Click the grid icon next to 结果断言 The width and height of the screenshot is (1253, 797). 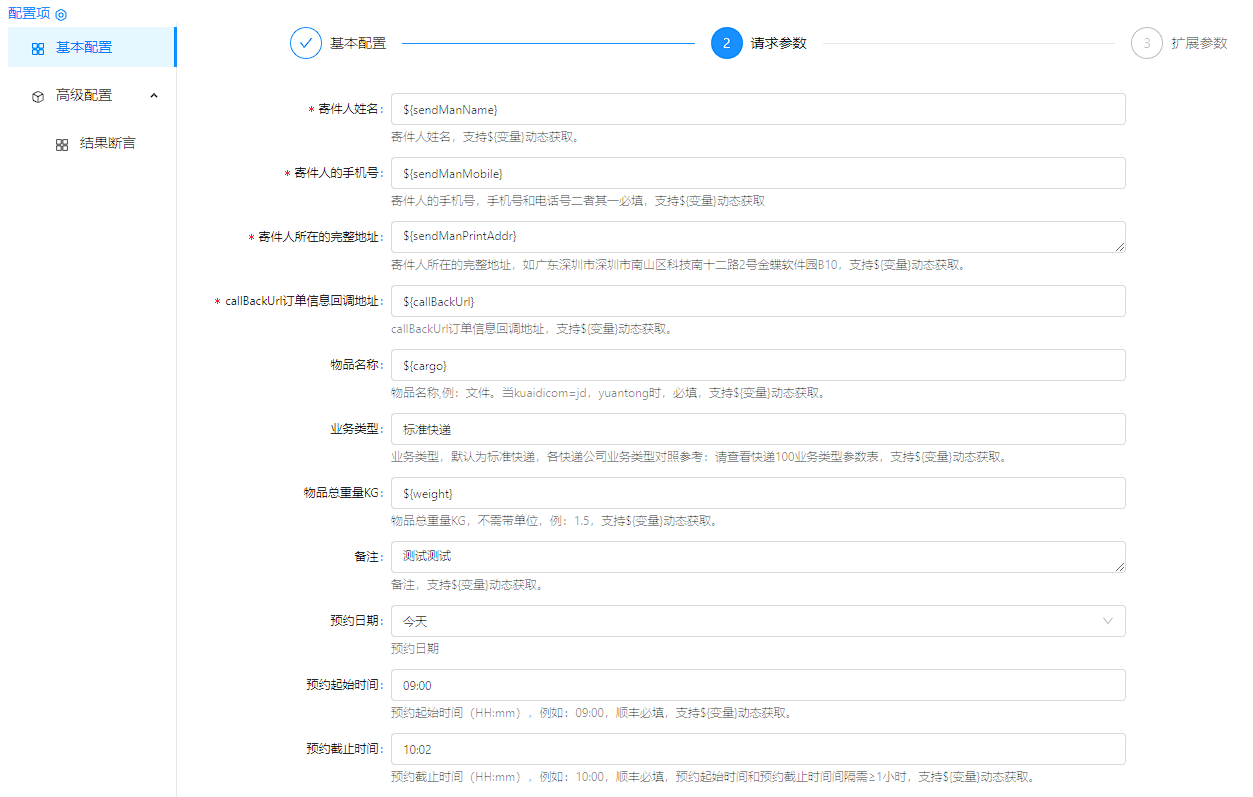click(x=62, y=144)
